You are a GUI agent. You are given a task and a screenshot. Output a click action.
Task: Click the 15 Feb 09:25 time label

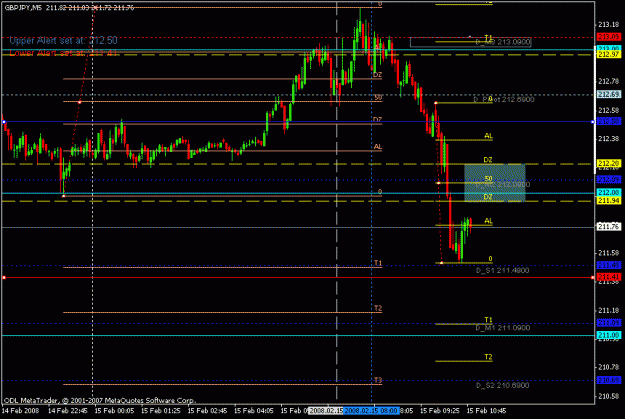point(440,411)
